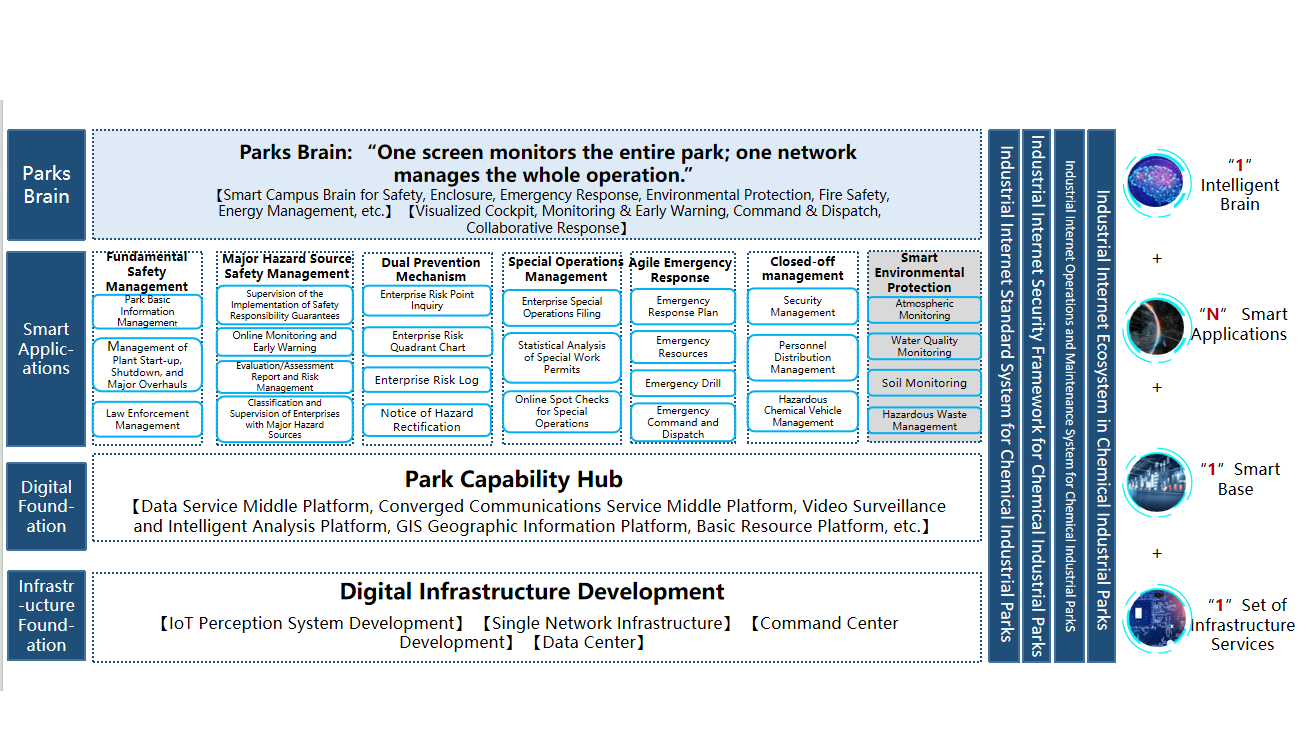Click the Law Enforcement Management box

(147, 419)
